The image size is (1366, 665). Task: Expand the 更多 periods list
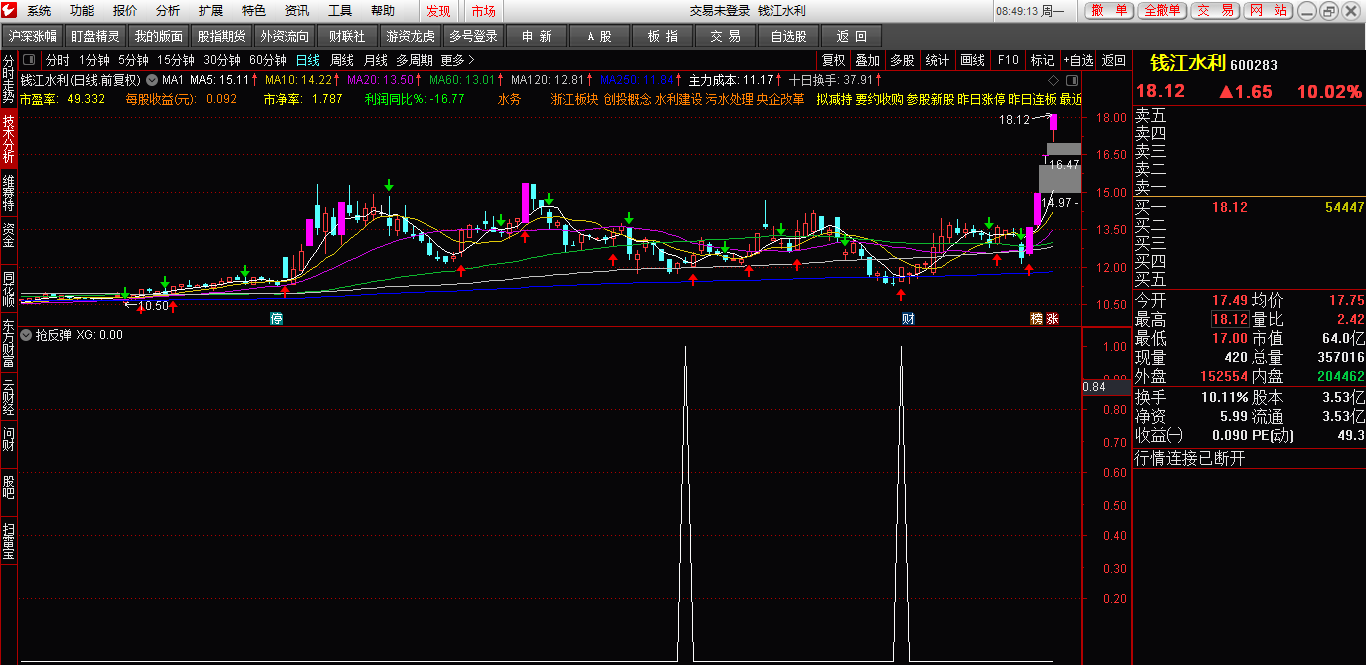tap(458, 60)
